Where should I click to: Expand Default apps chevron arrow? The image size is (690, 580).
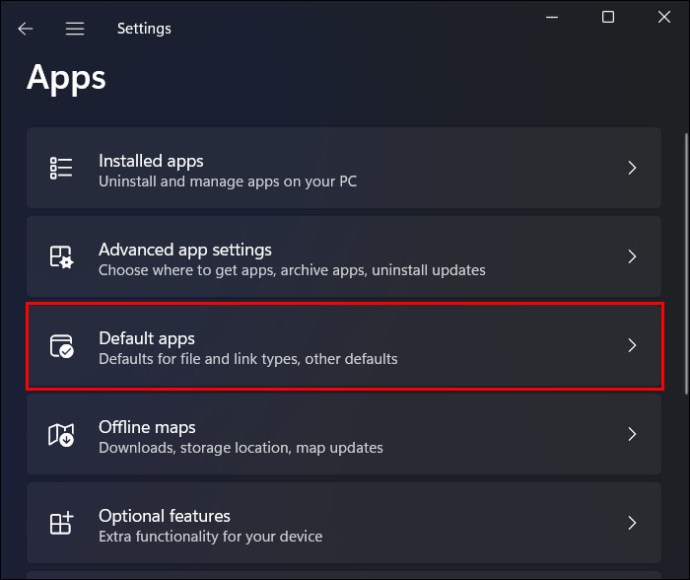tap(632, 346)
